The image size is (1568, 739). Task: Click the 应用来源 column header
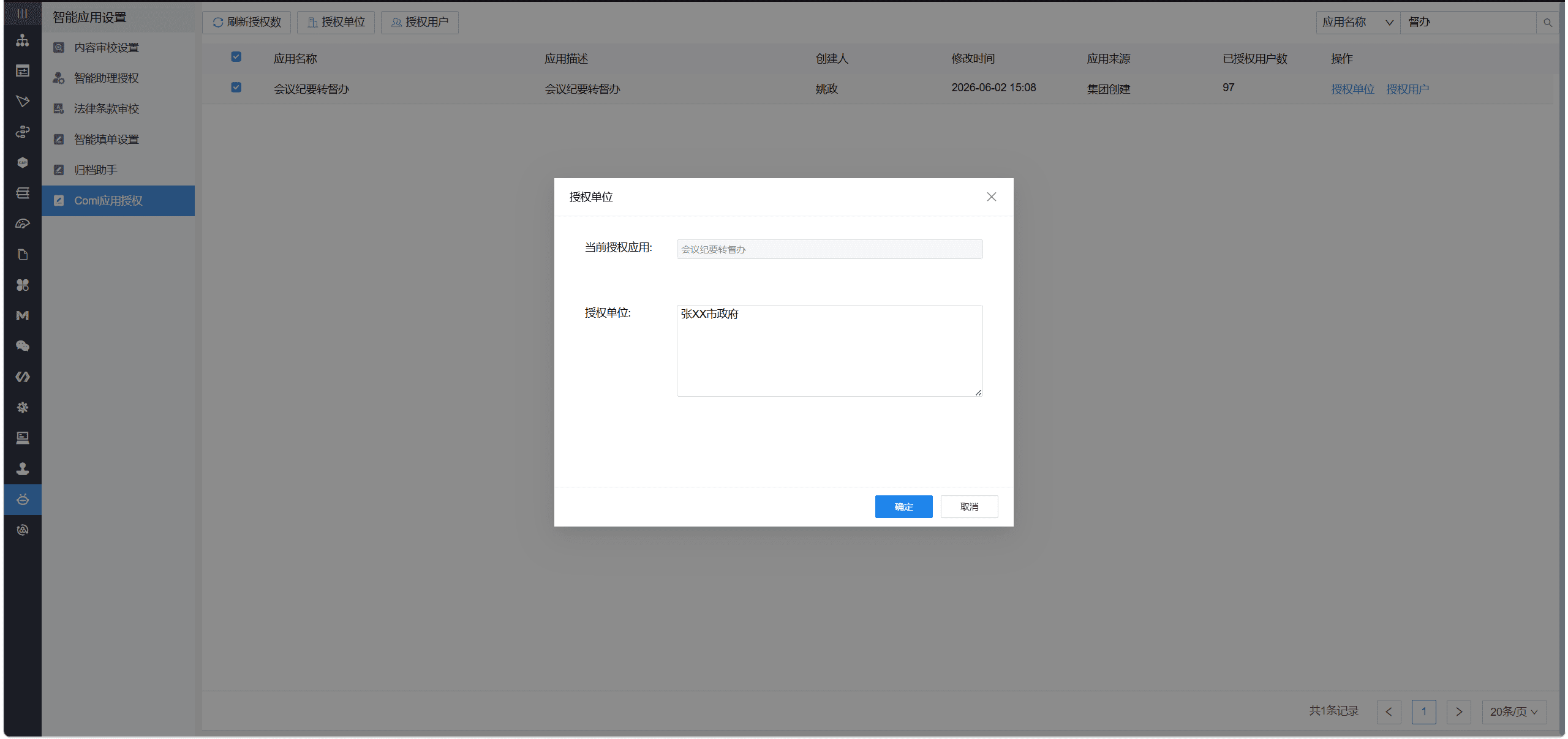coord(1109,59)
